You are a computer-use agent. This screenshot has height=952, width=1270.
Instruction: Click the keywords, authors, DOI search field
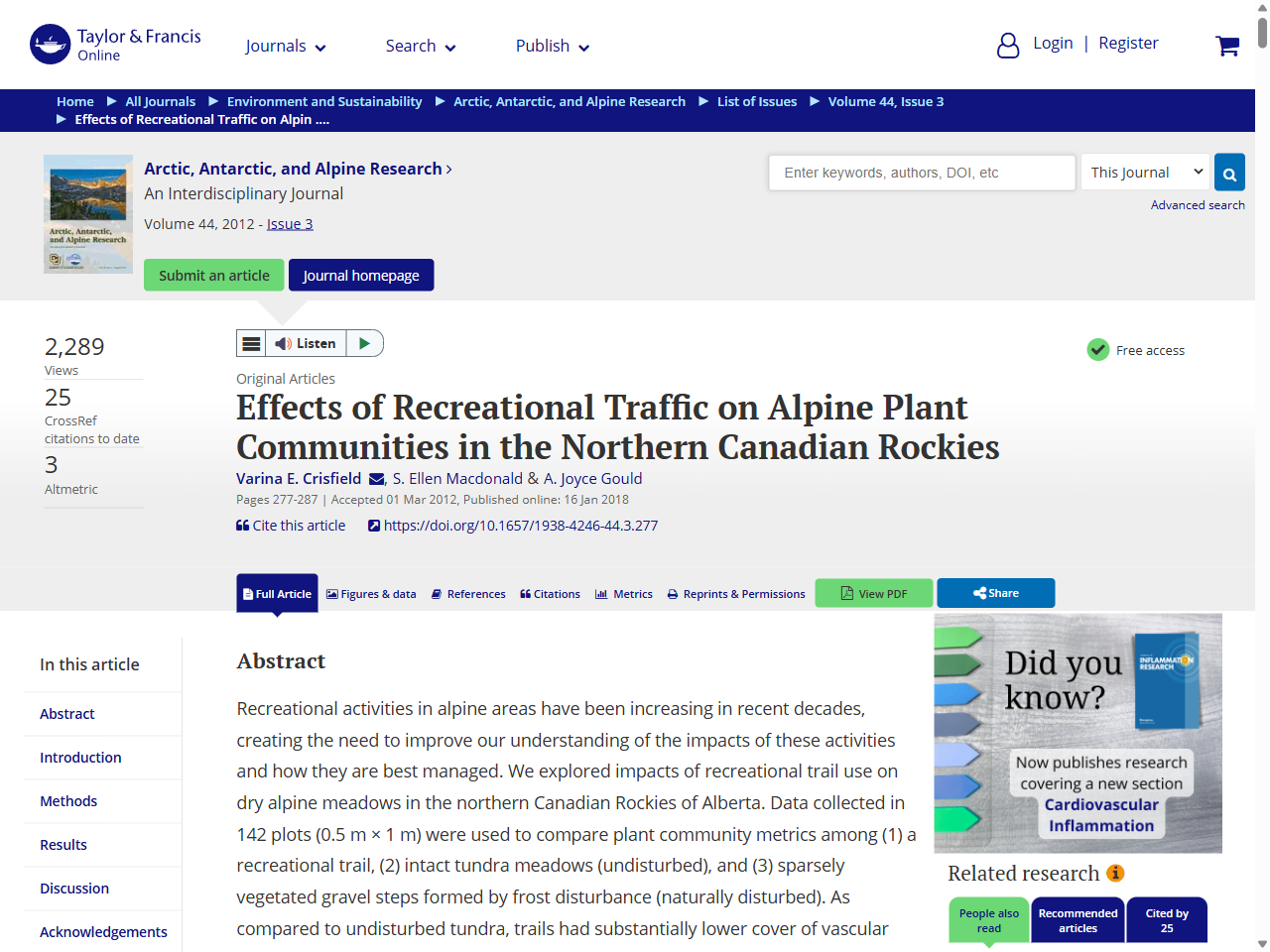click(x=921, y=172)
